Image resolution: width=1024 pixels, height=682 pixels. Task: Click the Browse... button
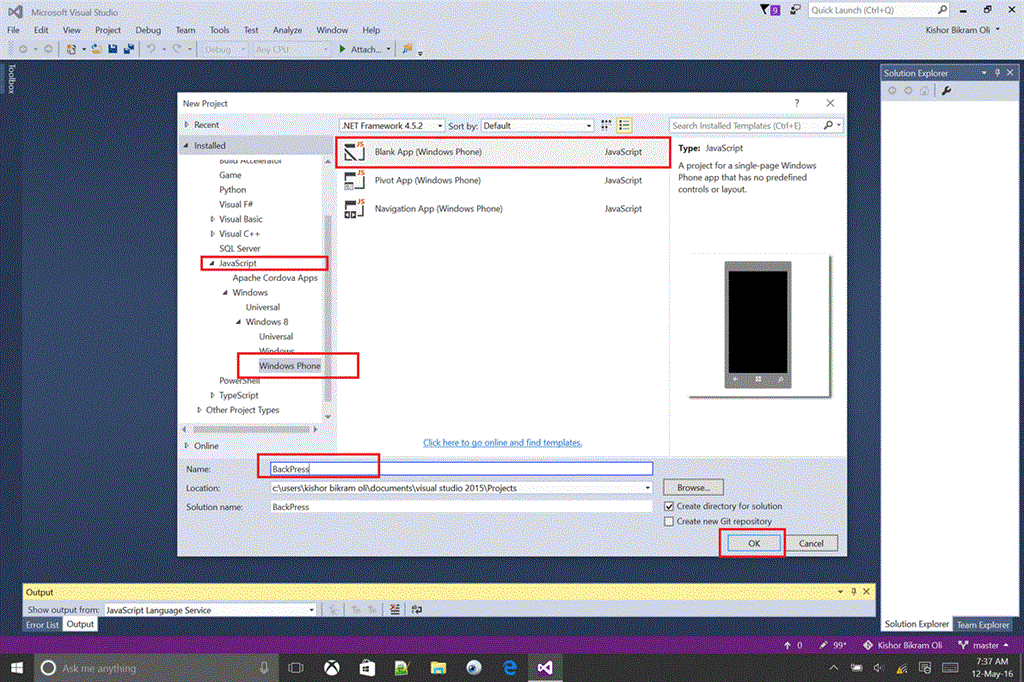(x=694, y=487)
